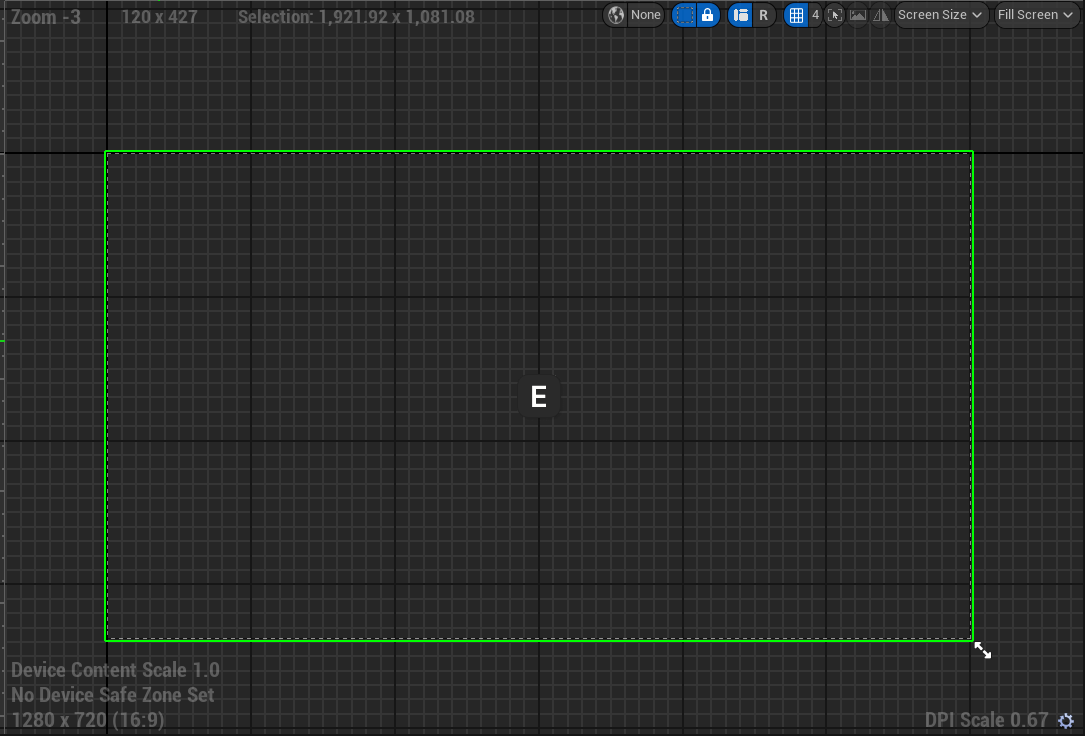This screenshot has width=1085, height=736.
Task: Open the grid snap size value 4
Action: (x=815, y=15)
